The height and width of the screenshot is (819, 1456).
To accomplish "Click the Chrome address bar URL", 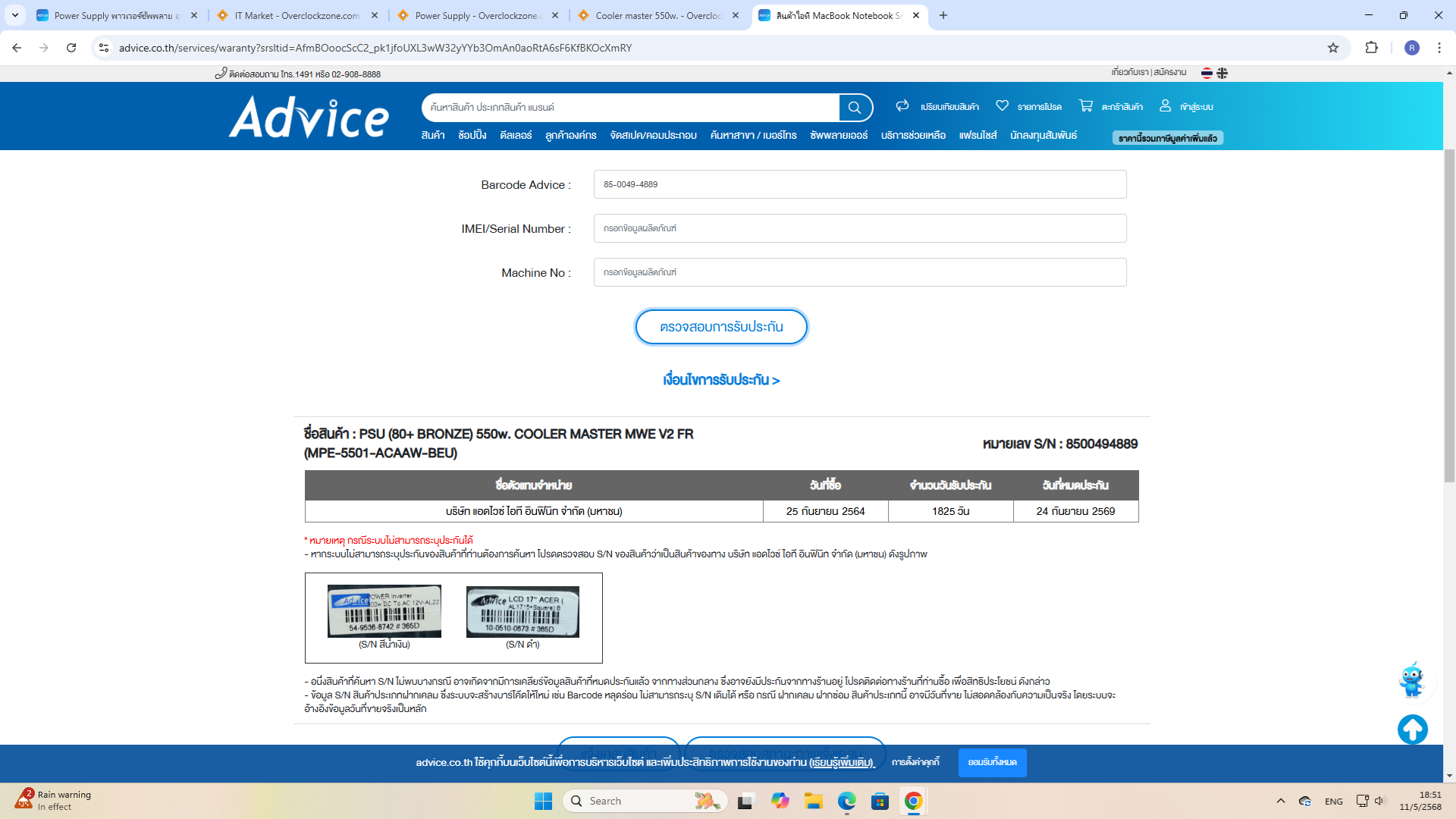I will 375,48.
